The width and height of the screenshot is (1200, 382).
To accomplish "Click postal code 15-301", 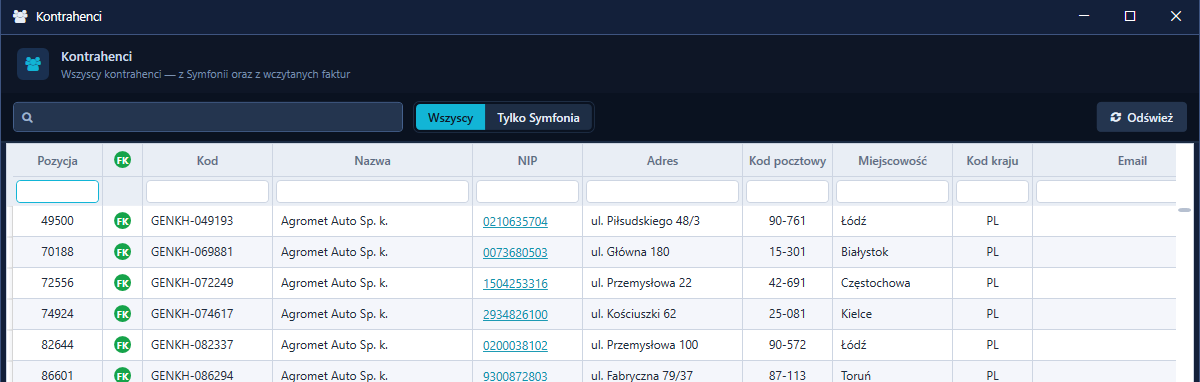I will click(787, 252).
